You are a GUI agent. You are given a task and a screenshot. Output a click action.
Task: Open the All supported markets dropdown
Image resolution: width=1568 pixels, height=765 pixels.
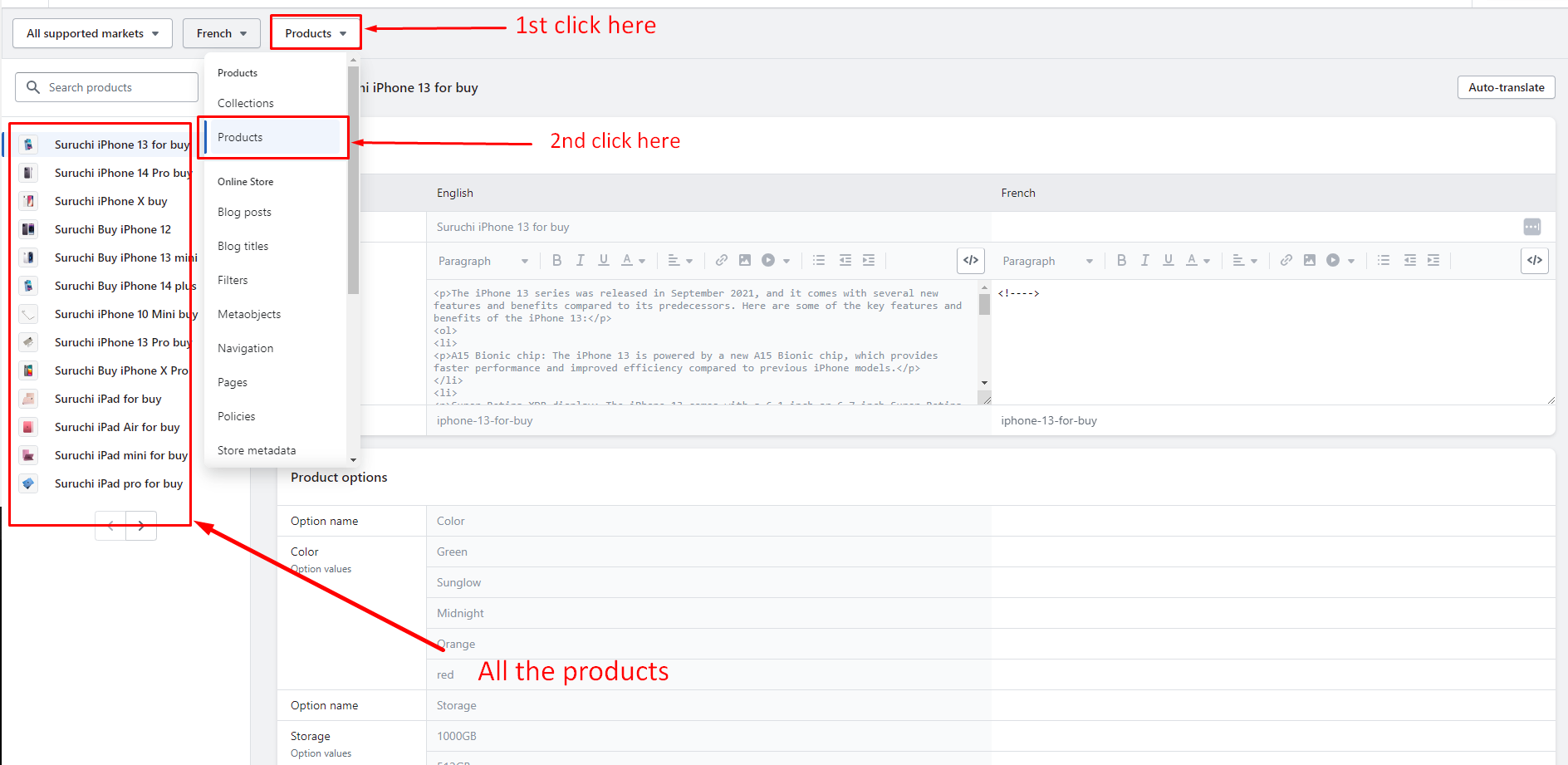tap(92, 33)
